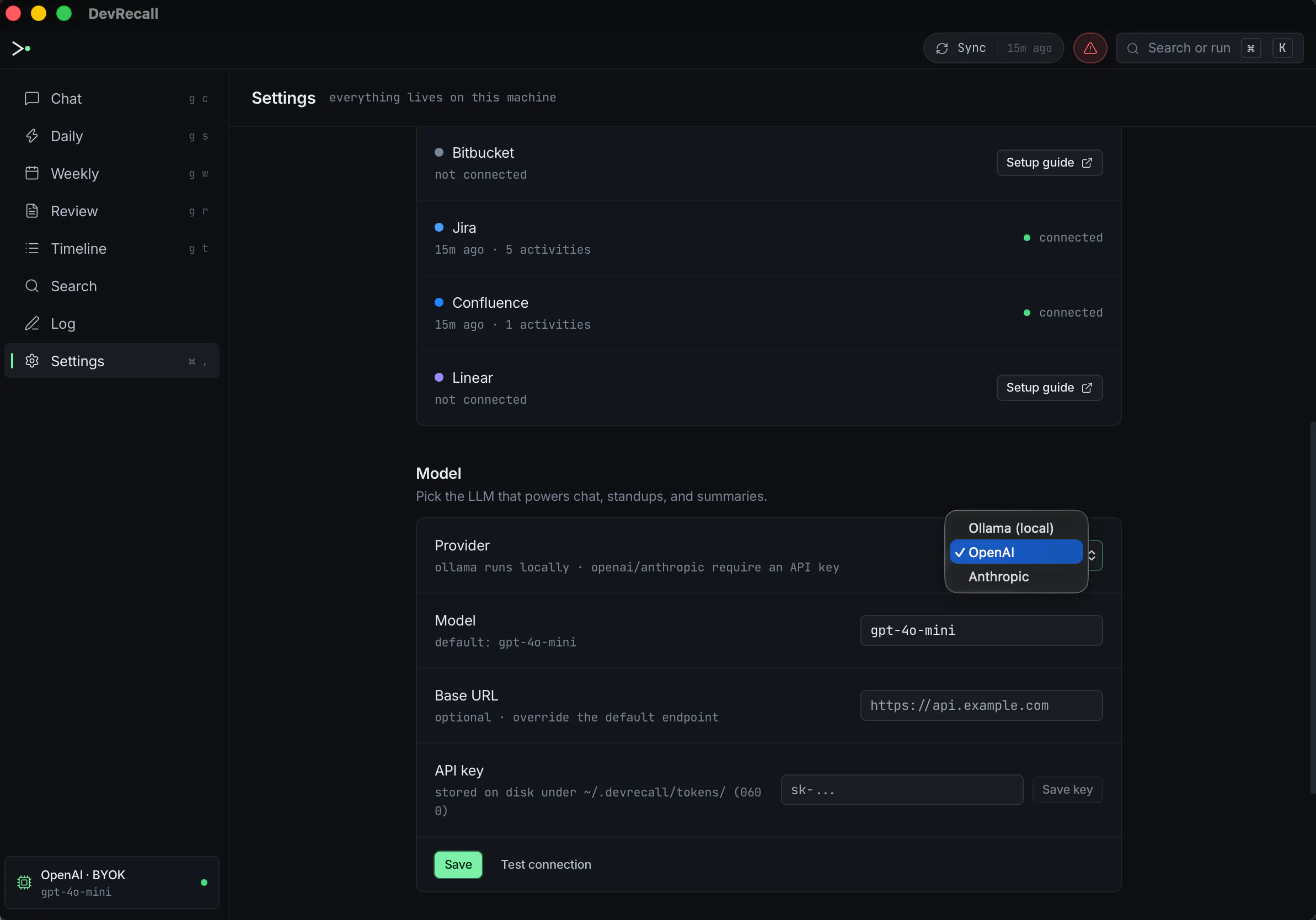Click 'default: gpt-4o-mini' hint text
The width and height of the screenshot is (1316, 920).
click(x=506, y=642)
